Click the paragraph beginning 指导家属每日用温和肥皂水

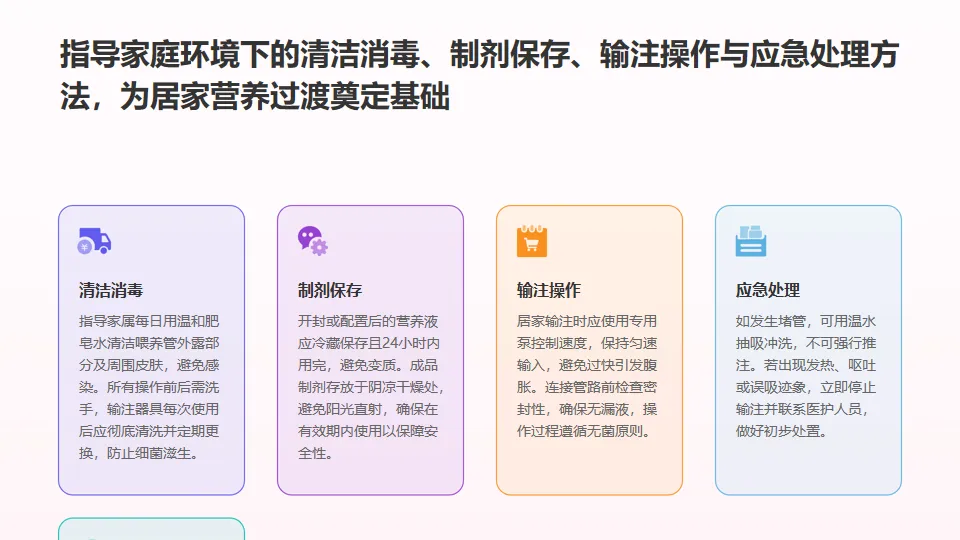pos(149,387)
